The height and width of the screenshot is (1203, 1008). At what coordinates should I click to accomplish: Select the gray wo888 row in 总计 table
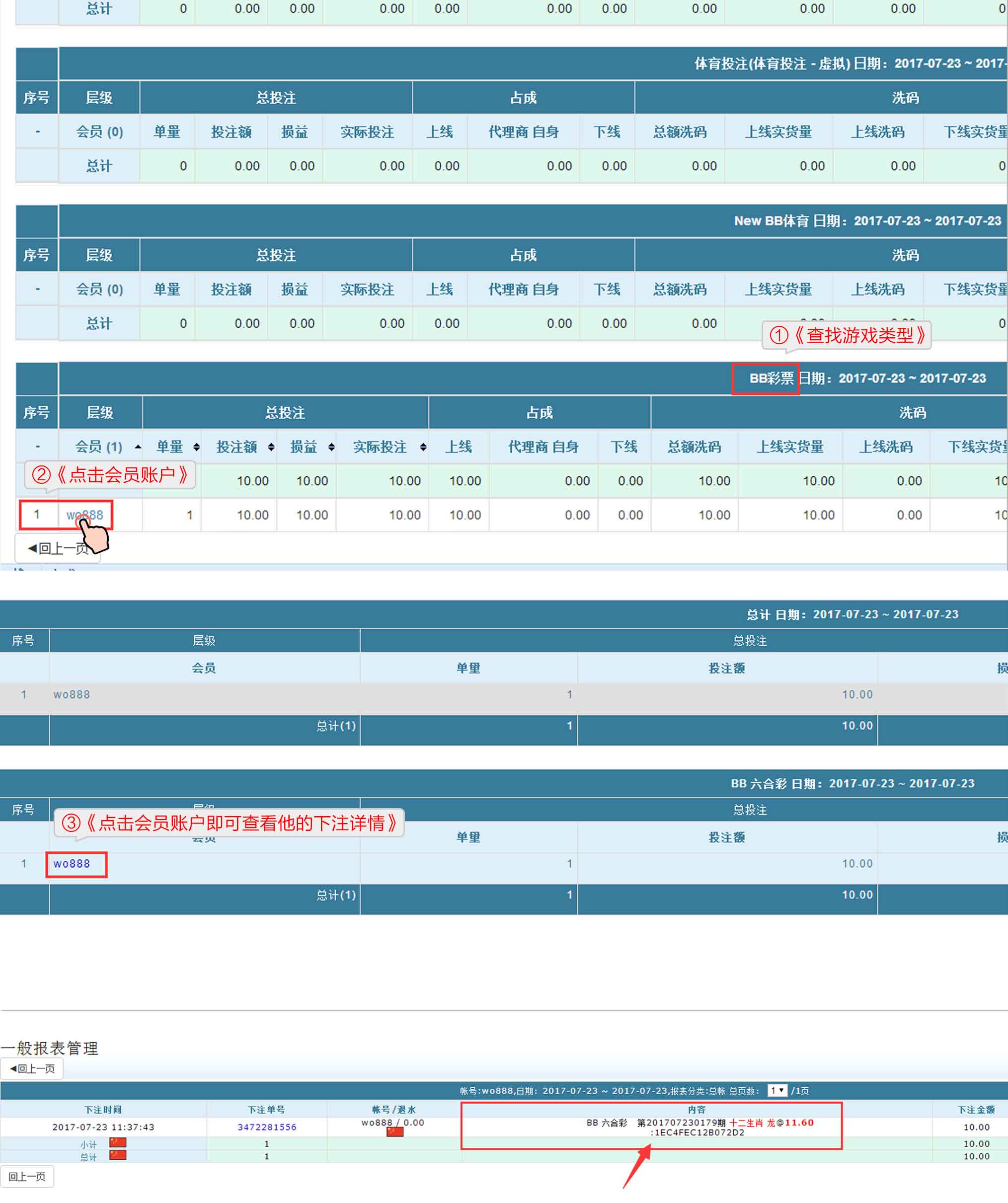[x=72, y=695]
